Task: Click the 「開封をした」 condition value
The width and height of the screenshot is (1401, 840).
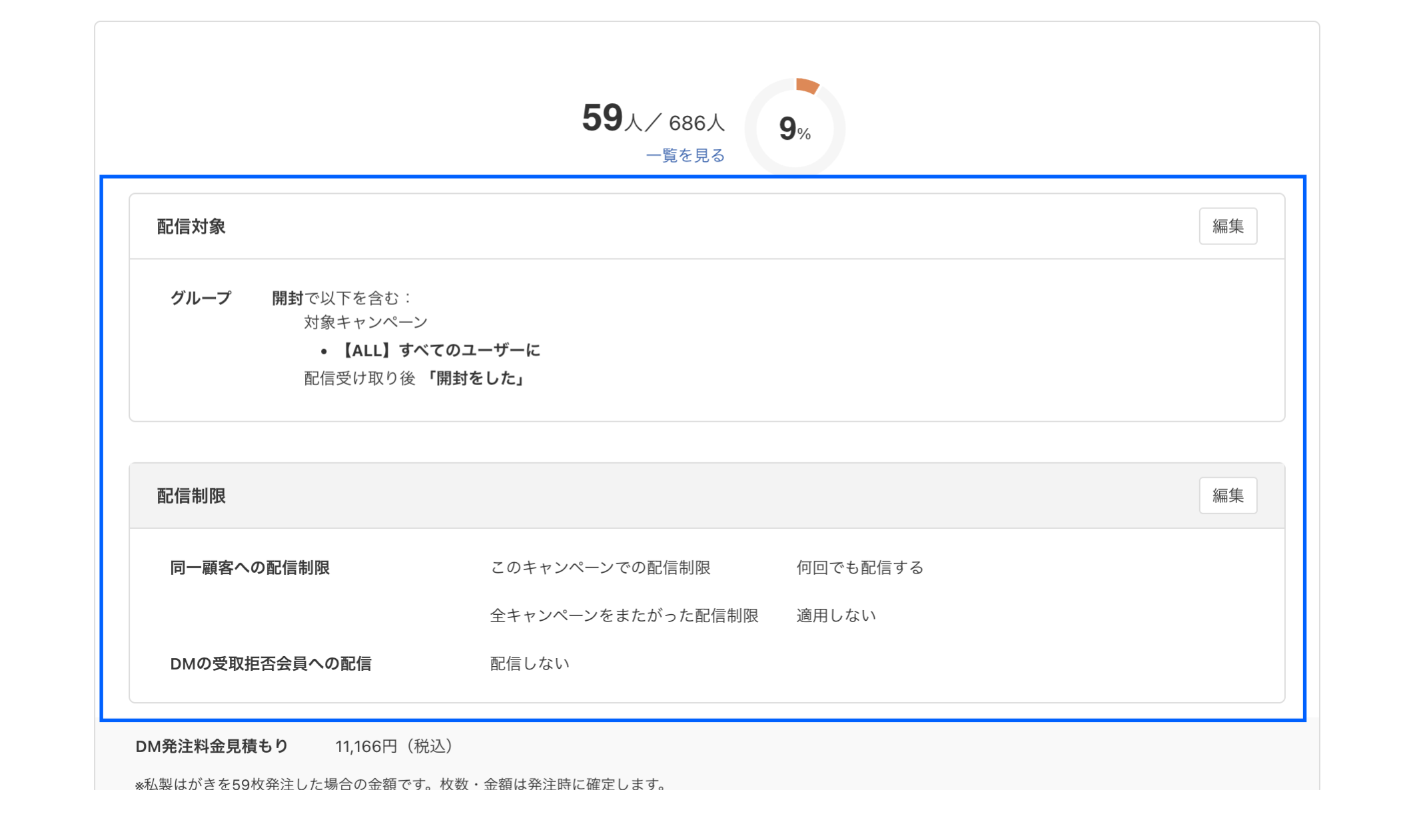Action: [478, 378]
